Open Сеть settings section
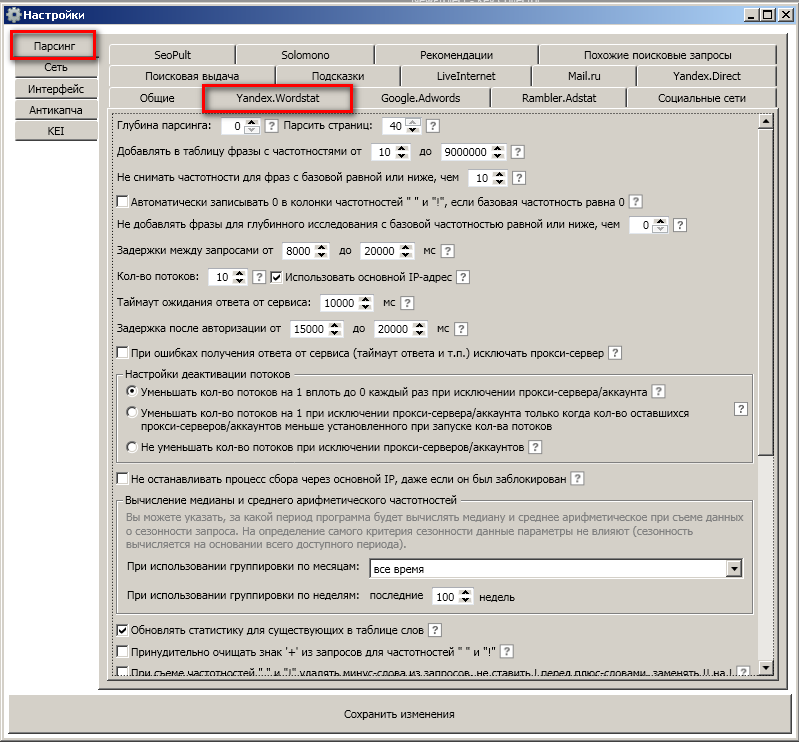 click(x=56, y=67)
